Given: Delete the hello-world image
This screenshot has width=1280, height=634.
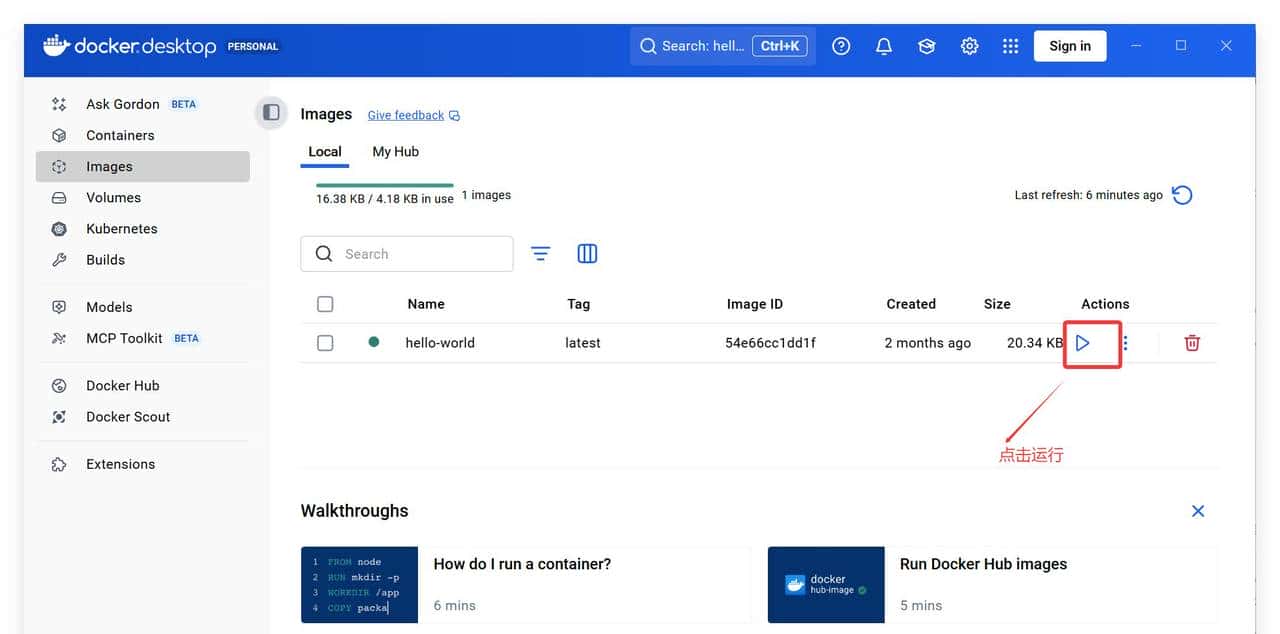Looking at the screenshot, I should pos(1191,342).
